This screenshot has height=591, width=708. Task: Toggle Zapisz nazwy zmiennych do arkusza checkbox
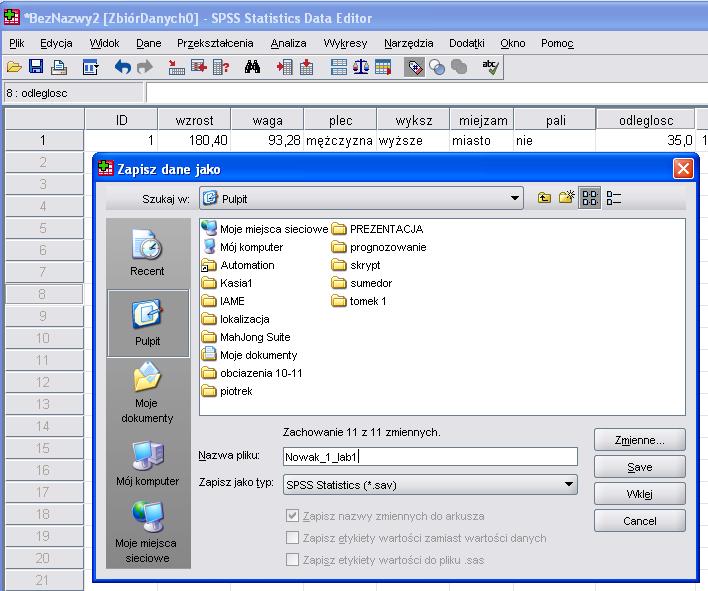pos(293,516)
